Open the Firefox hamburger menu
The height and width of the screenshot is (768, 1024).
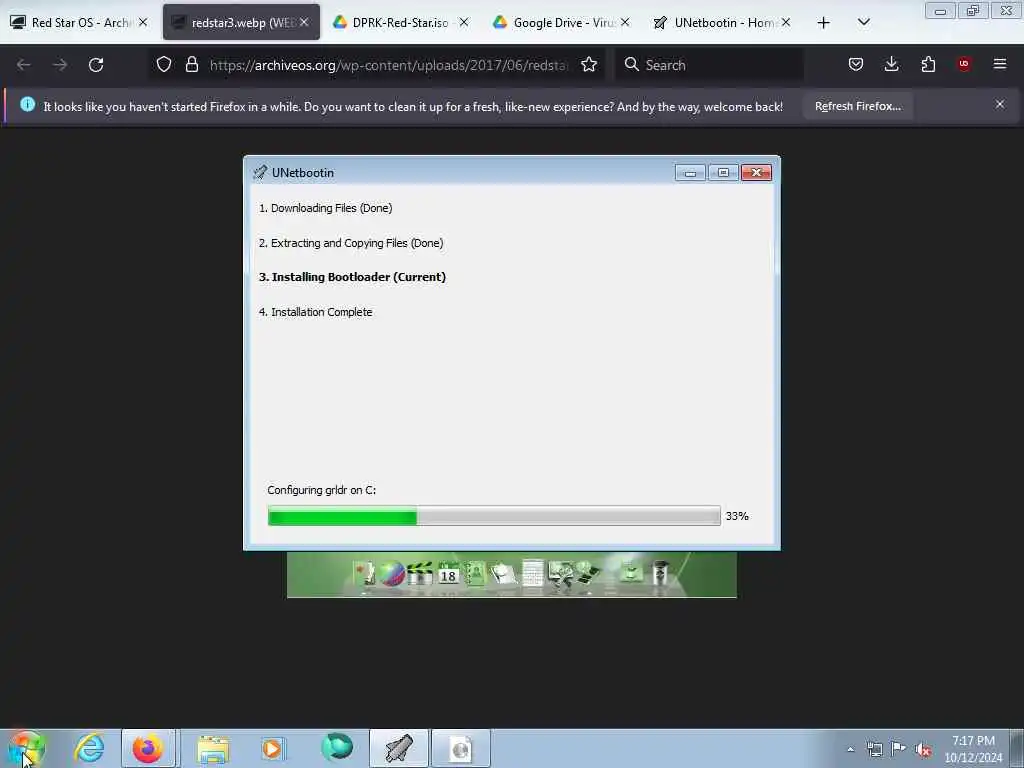click(1000, 64)
